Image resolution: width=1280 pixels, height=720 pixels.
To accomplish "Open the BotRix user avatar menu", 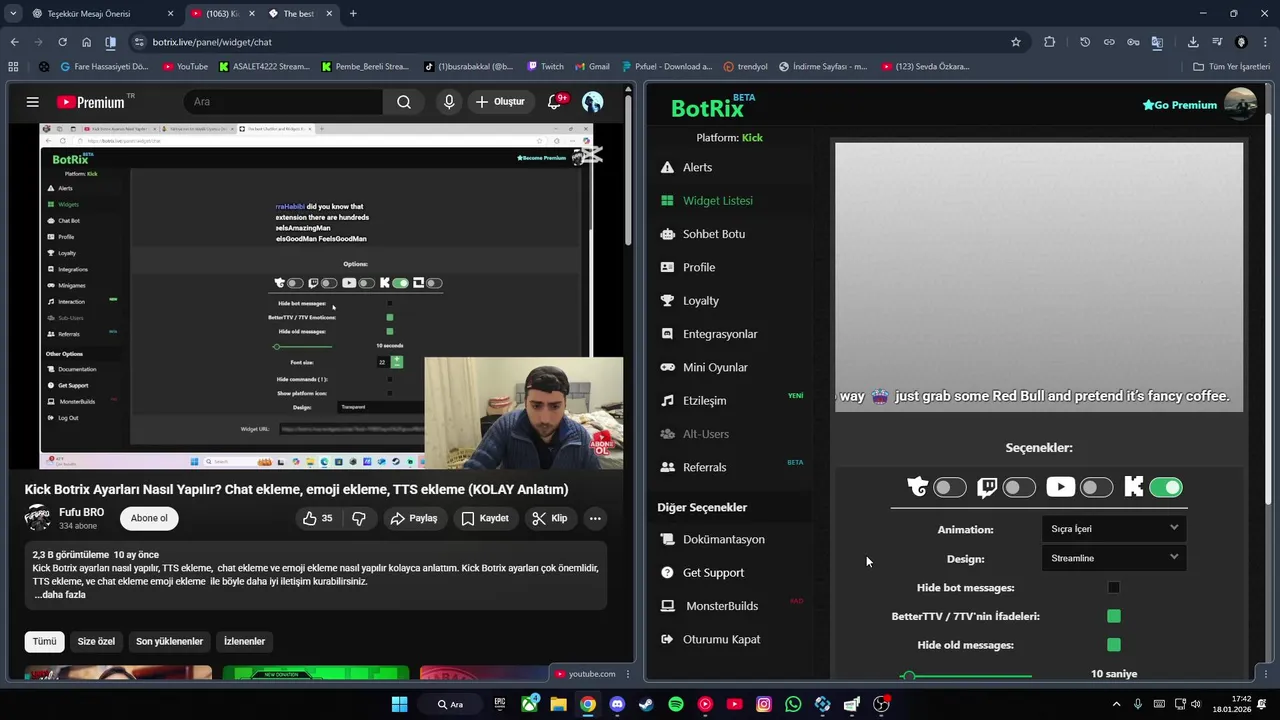I will [1240, 104].
